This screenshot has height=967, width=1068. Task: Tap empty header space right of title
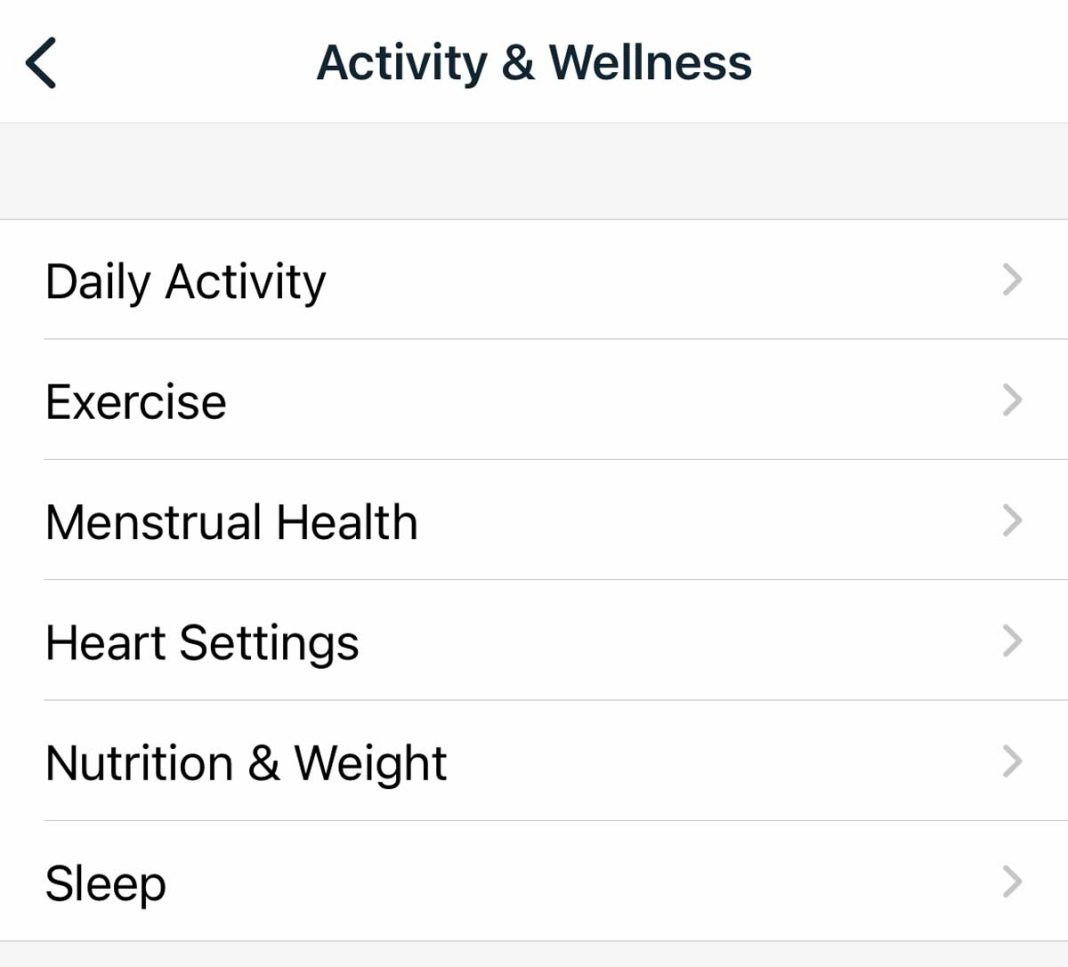pos(910,62)
